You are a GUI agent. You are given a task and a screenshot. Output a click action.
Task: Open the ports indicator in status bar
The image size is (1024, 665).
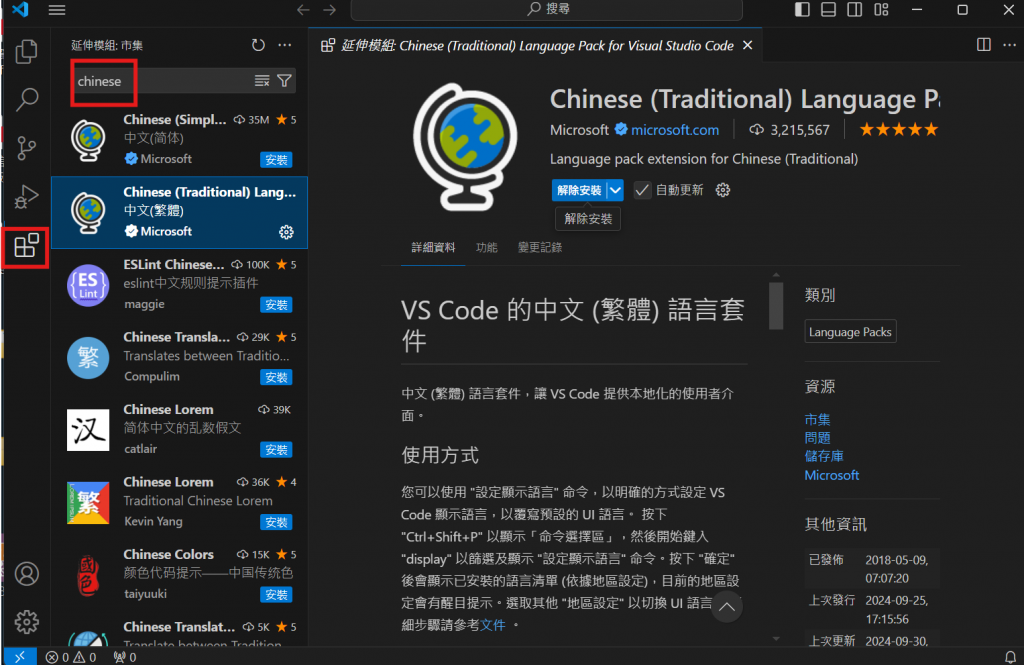125,657
